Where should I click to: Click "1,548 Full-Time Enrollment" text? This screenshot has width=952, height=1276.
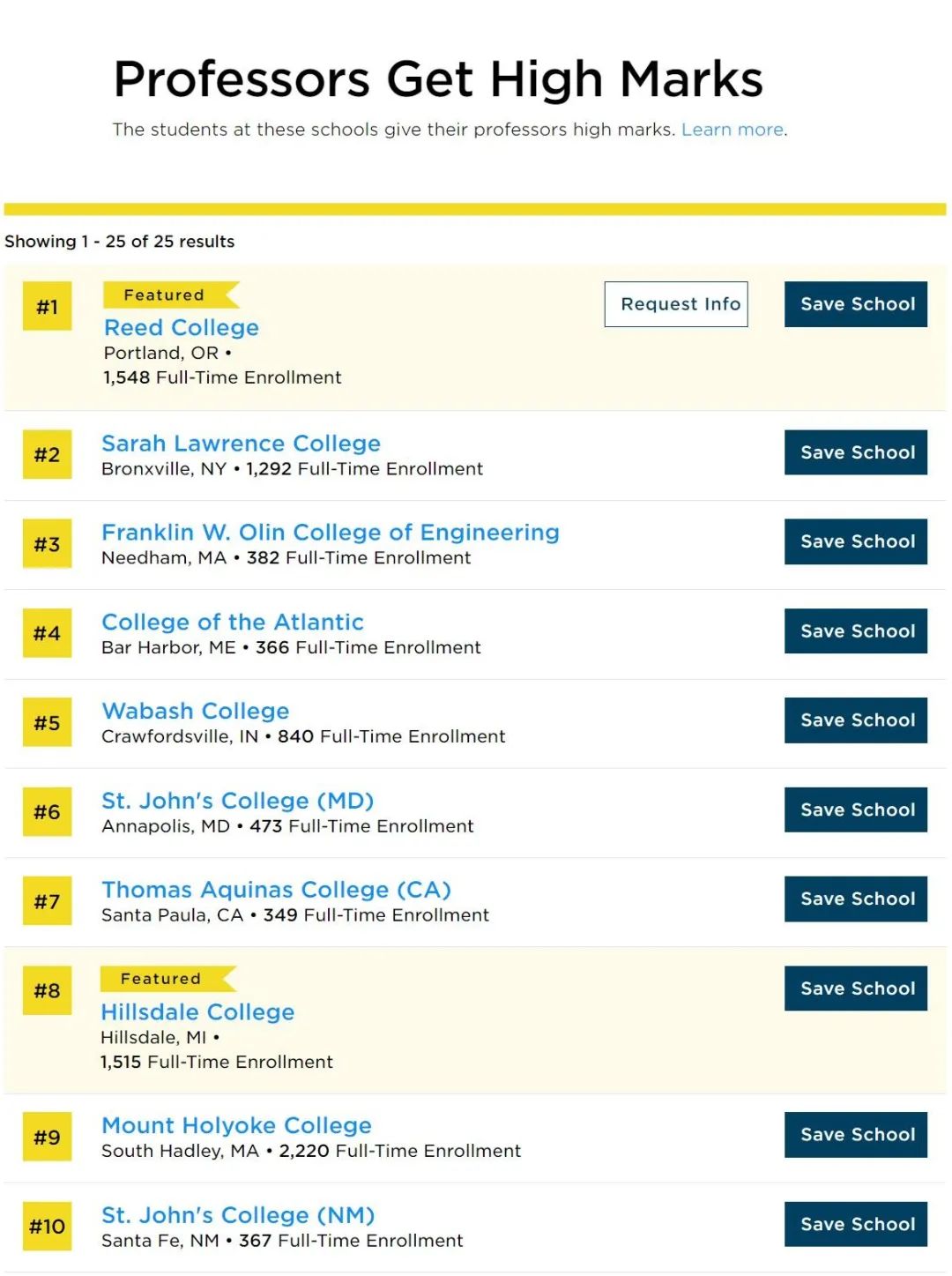pyautogui.click(x=222, y=377)
